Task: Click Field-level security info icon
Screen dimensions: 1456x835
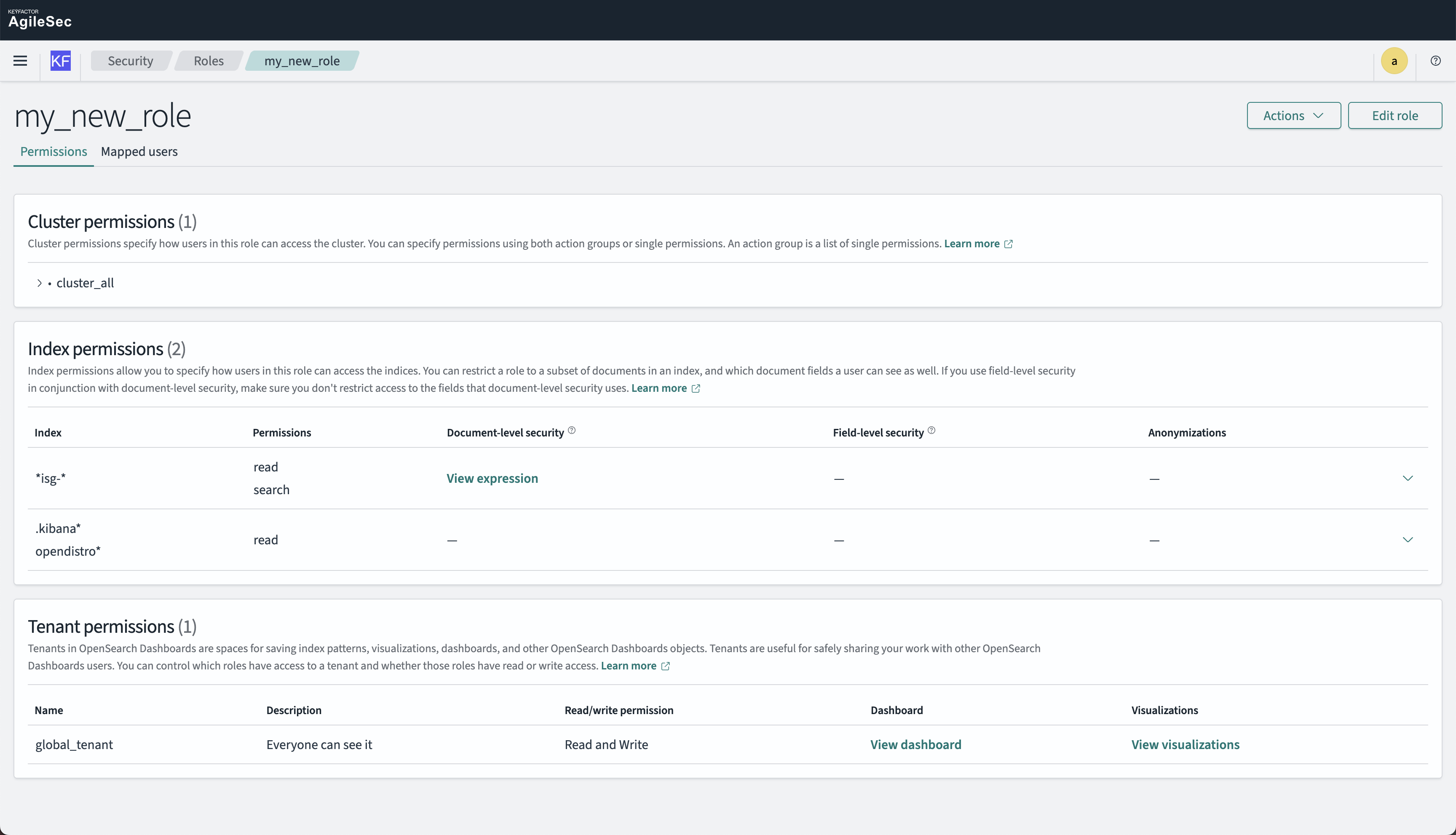Action: pos(931,430)
